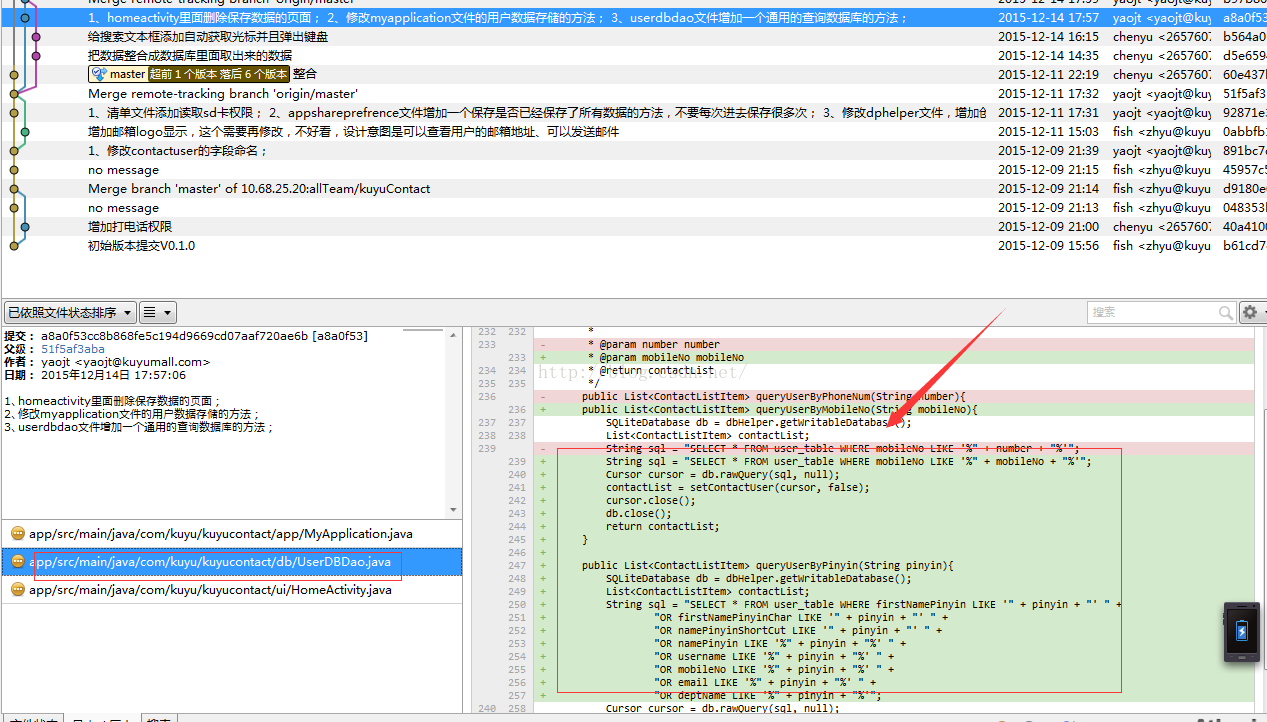Open the file list view mode dropdown
1267x722 pixels.
[157, 313]
